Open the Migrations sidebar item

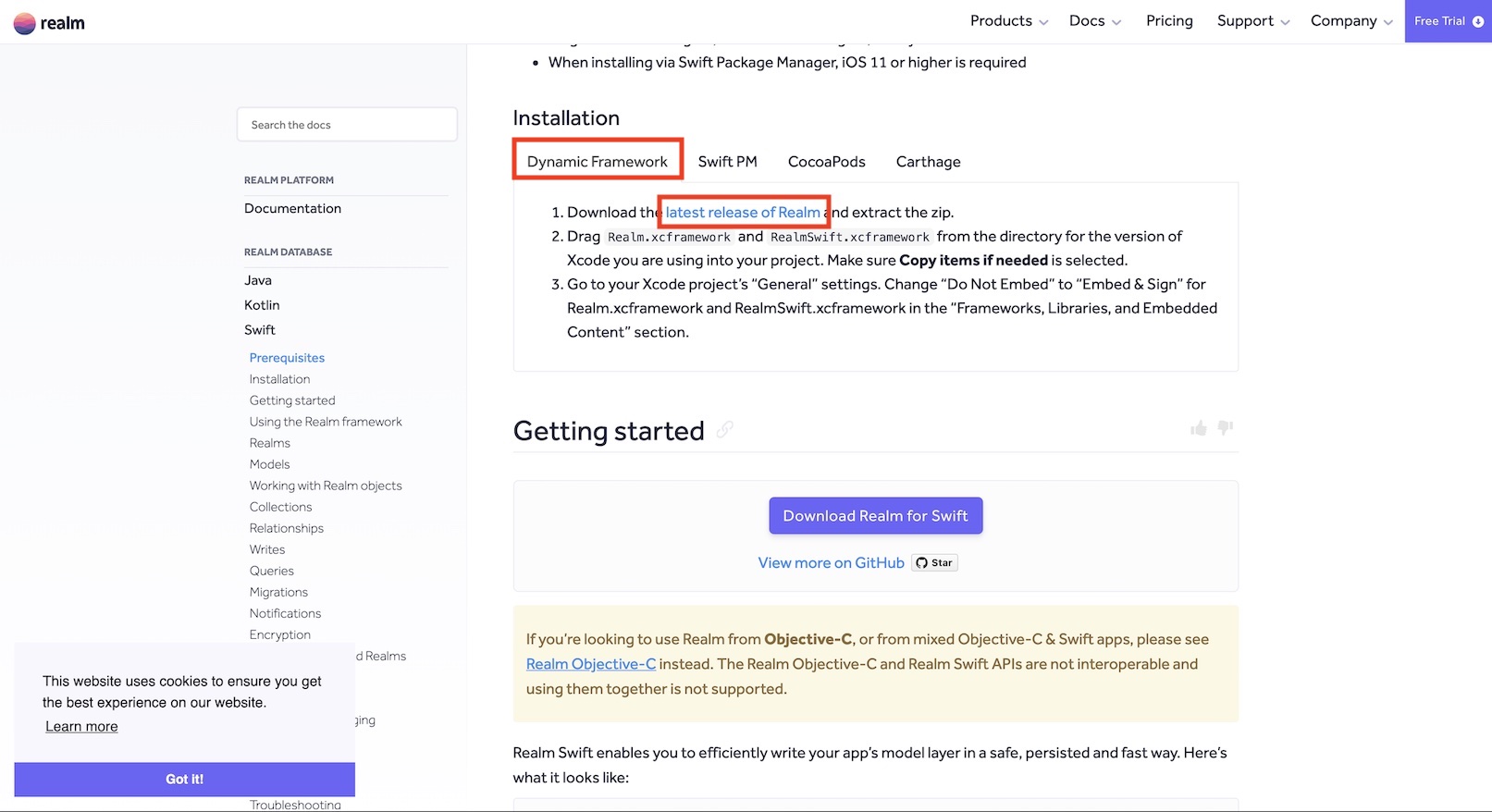pos(278,592)
